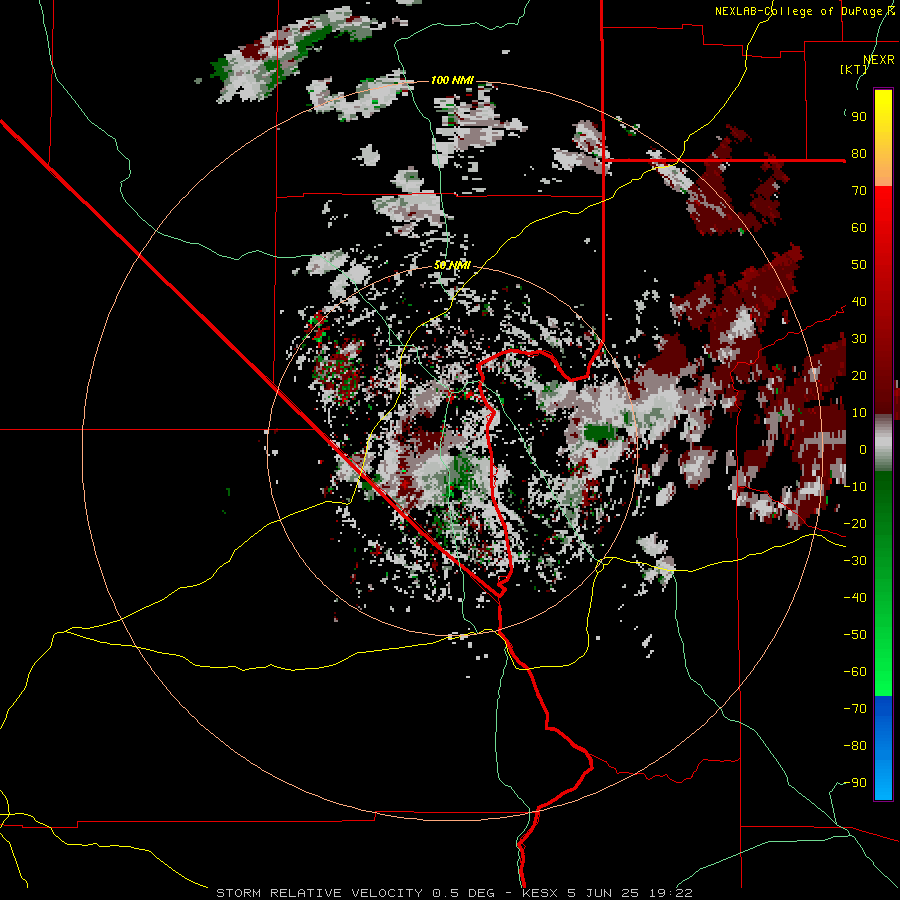Click the 60 value on velocity scale
This screenshot has height=900, width=900.
click(x=859, y=228)
